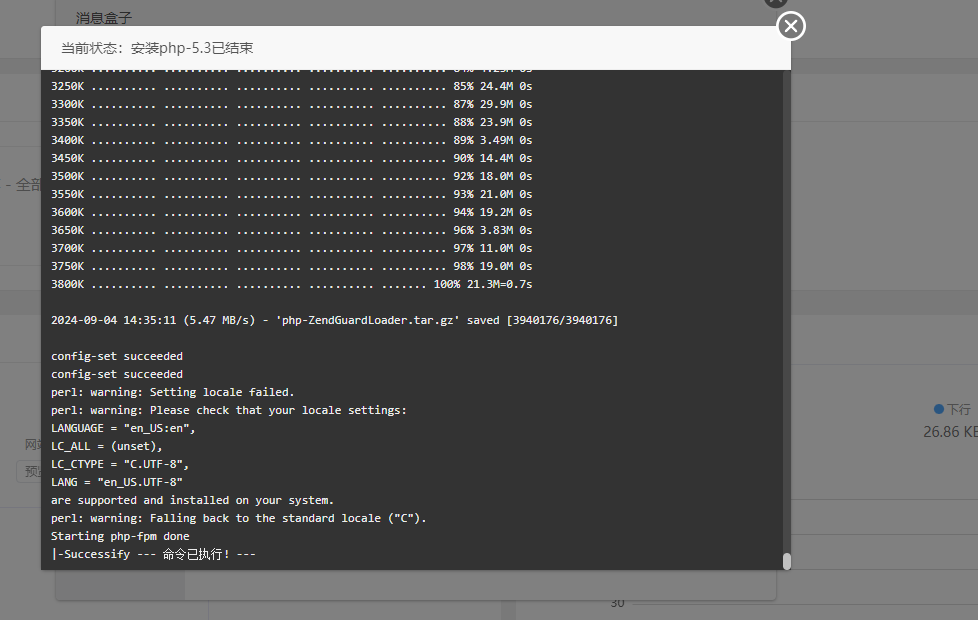Click the 3800K 100% 21.3M=0.7s progress line
Viewport: 978px width, 620px height.
click(291, 284)
